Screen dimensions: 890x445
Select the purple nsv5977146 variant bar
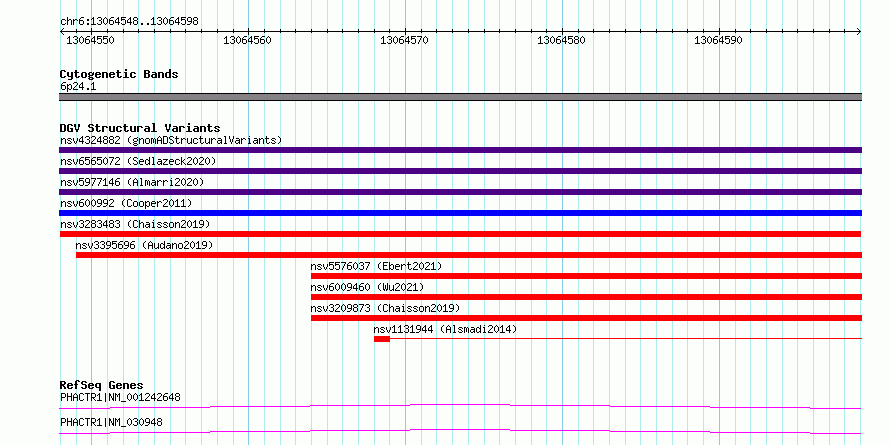(x=460, y=192)
